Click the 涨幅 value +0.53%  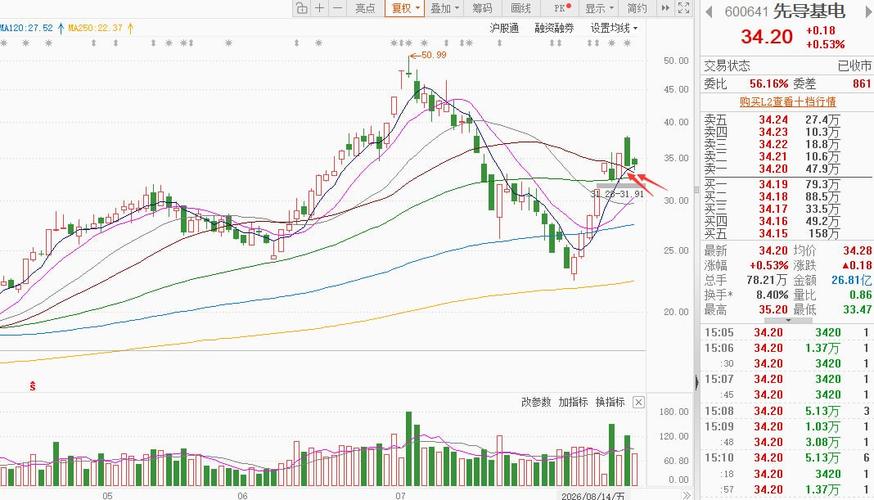(x=769, y=265)
